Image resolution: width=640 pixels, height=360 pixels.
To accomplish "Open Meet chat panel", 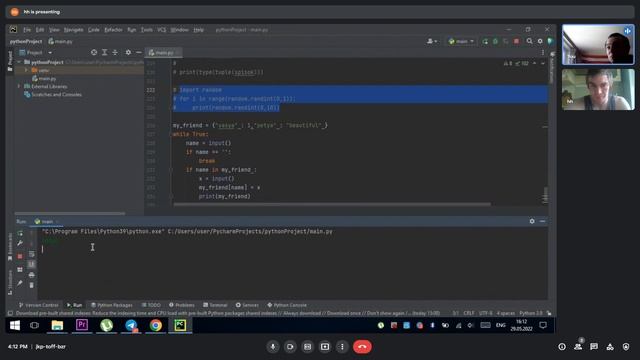I will (x=594, y=347).
